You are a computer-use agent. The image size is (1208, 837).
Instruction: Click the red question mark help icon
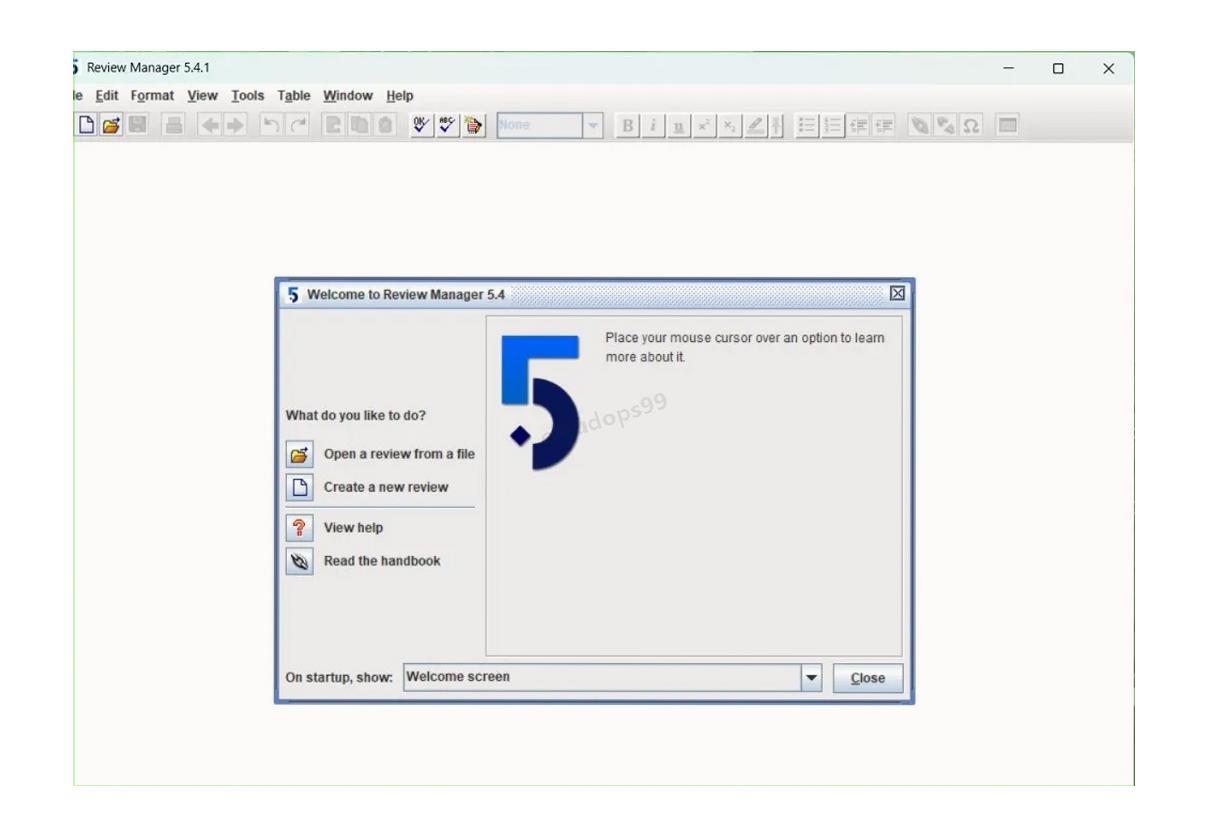(299, 528)
